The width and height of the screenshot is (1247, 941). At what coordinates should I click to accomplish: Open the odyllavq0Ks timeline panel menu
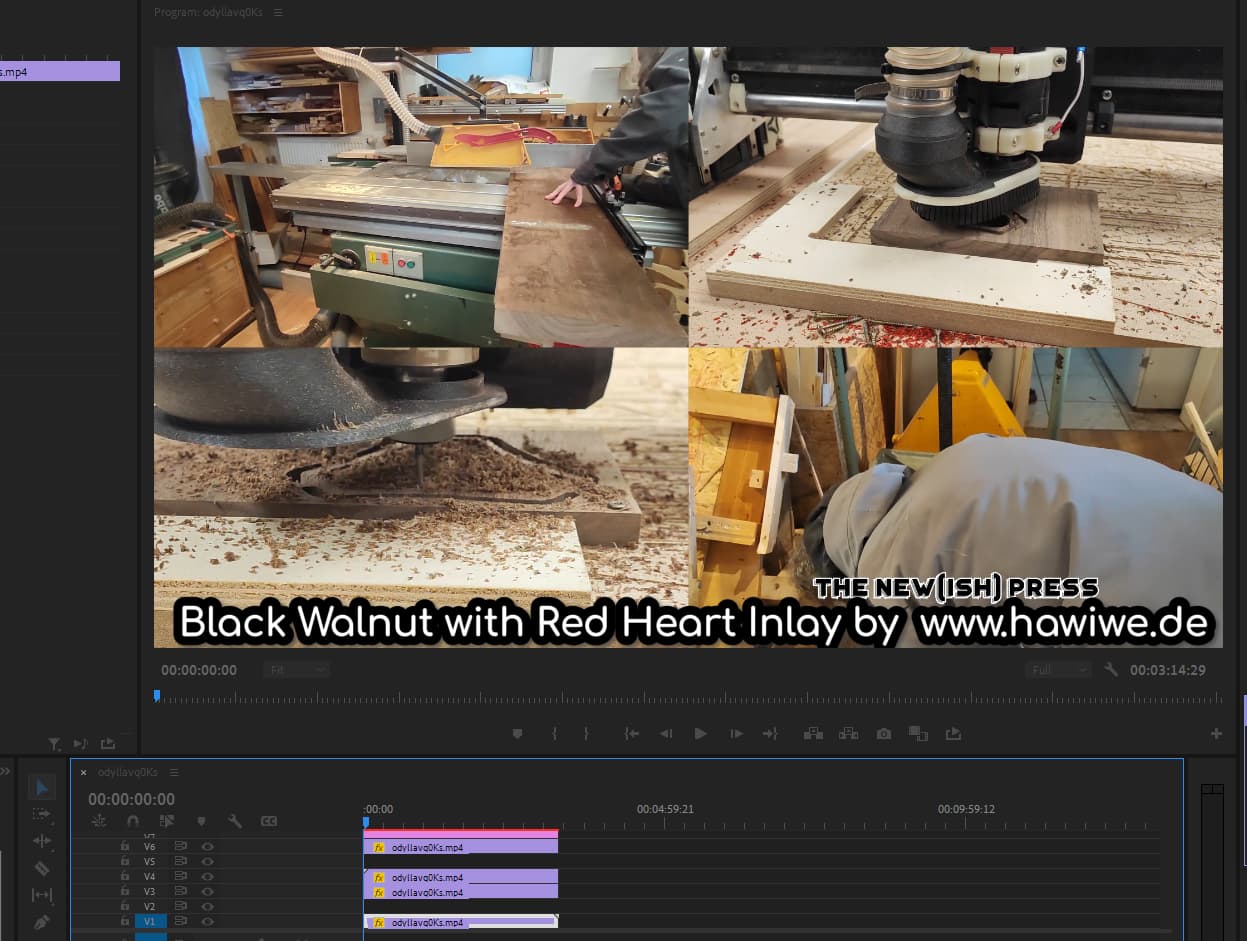174,773
